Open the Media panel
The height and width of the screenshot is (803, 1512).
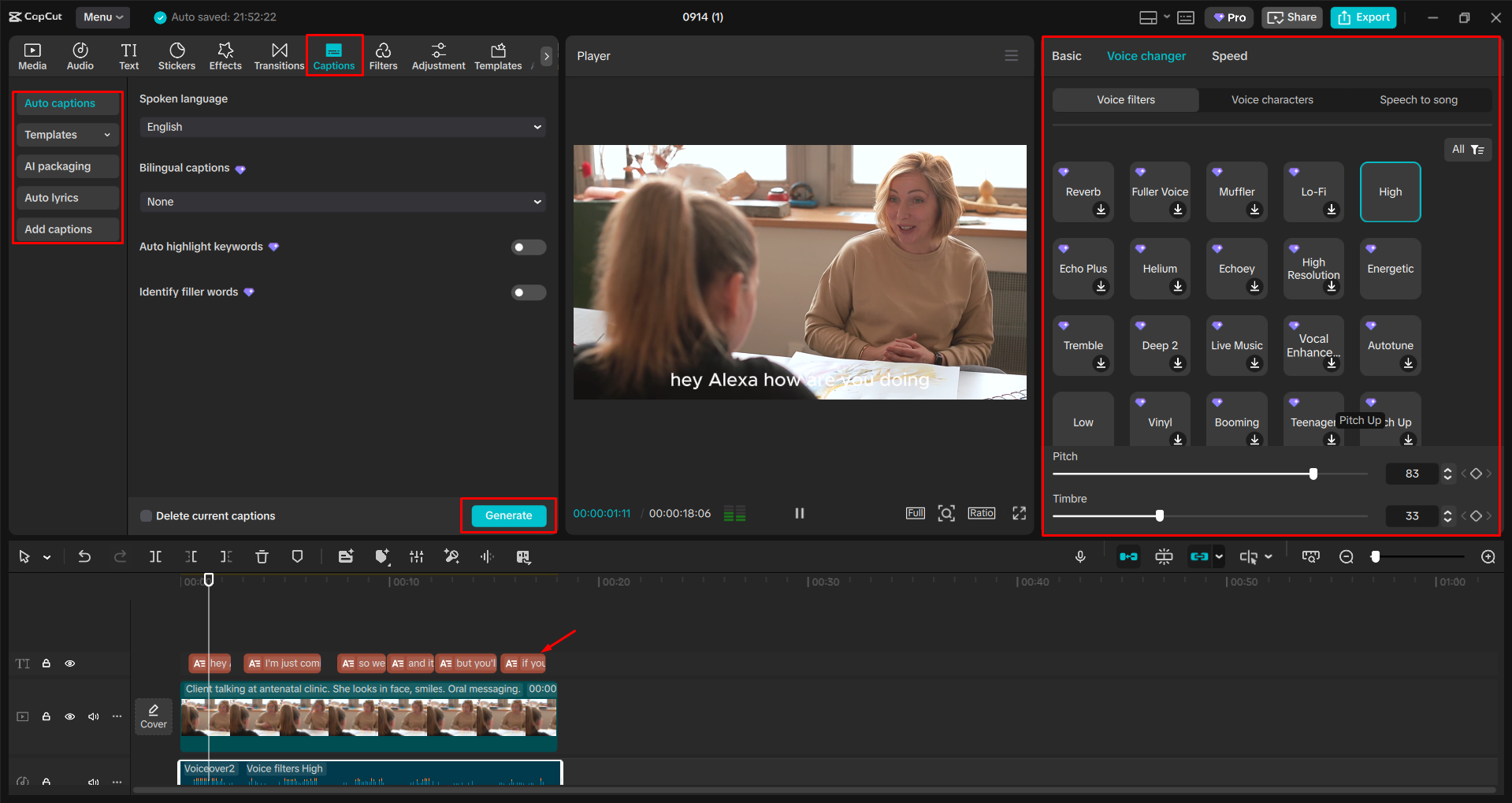32,55
